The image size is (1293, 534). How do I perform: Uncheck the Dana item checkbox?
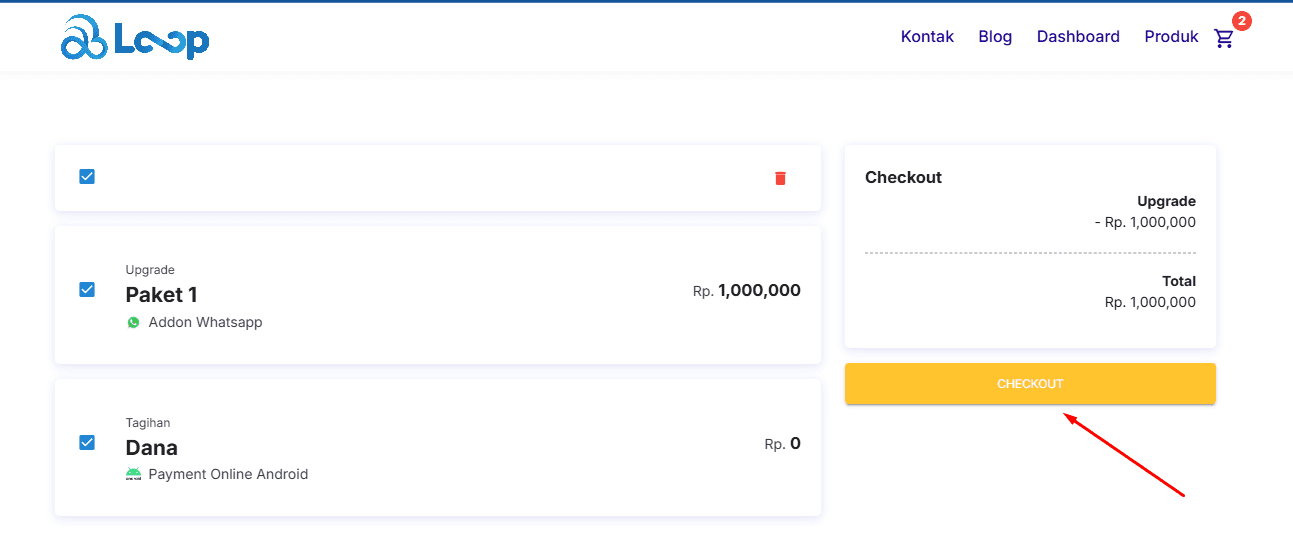(x=87, y=442)
